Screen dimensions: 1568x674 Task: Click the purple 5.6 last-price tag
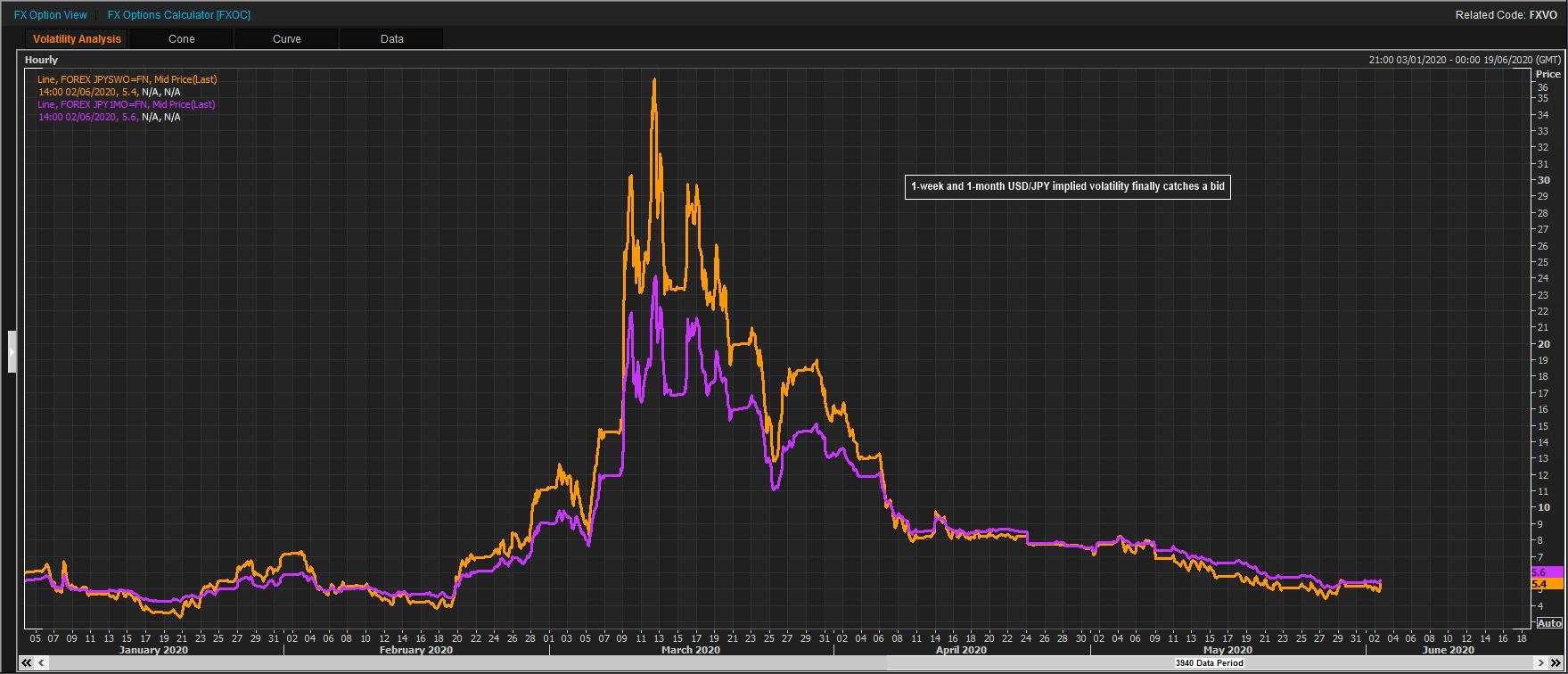point(1547,571)
